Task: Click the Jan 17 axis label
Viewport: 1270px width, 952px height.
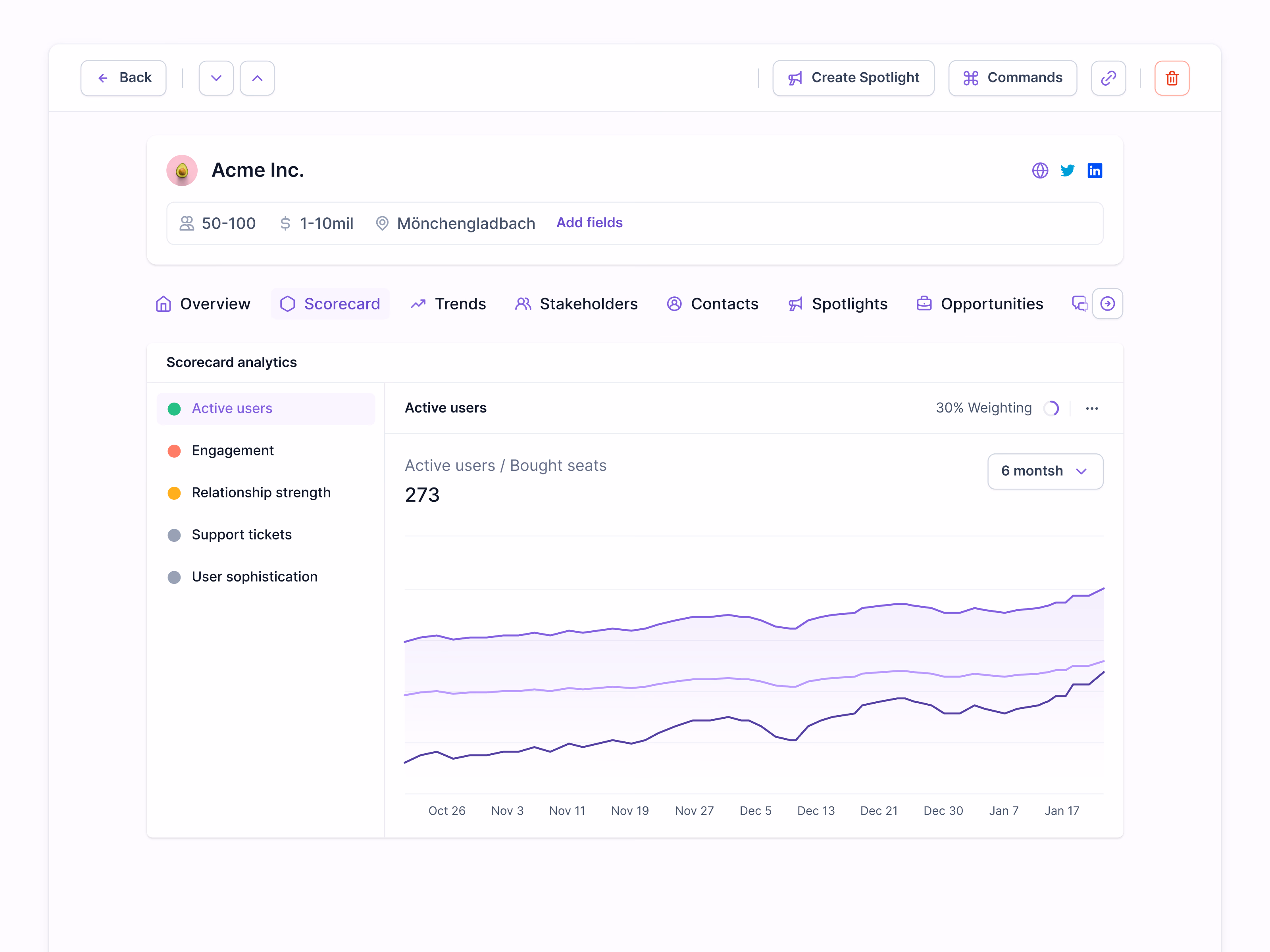Action: point(1062,811)
